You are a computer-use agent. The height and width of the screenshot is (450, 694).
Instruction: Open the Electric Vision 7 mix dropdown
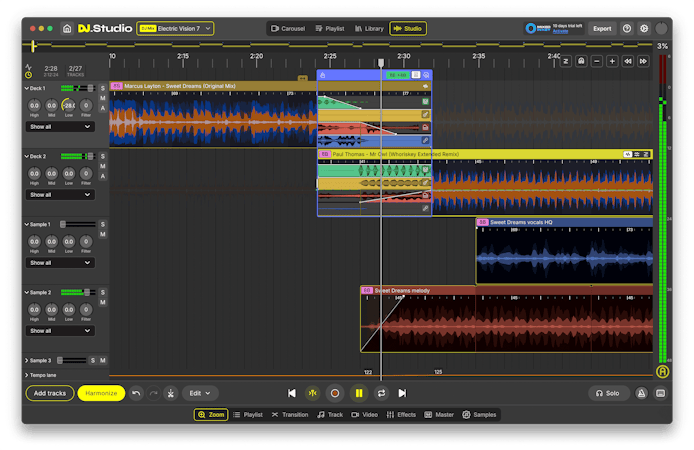click(x=175, y=29)
